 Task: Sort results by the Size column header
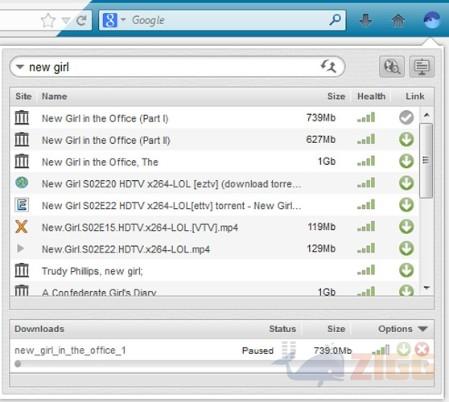(x=336, y=97)
